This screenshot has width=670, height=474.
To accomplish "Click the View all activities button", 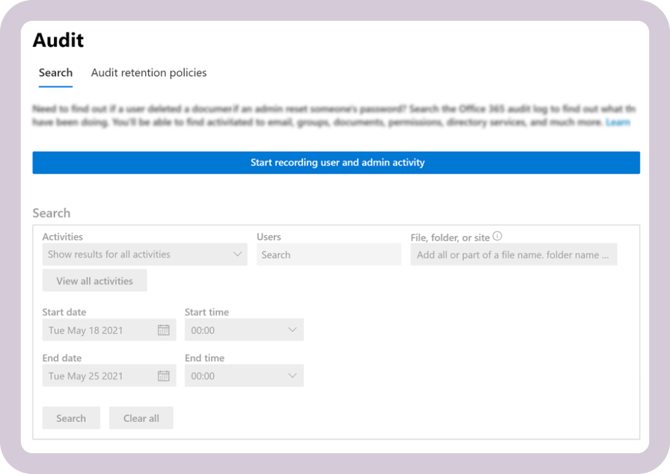I will [x=94, y=281].
